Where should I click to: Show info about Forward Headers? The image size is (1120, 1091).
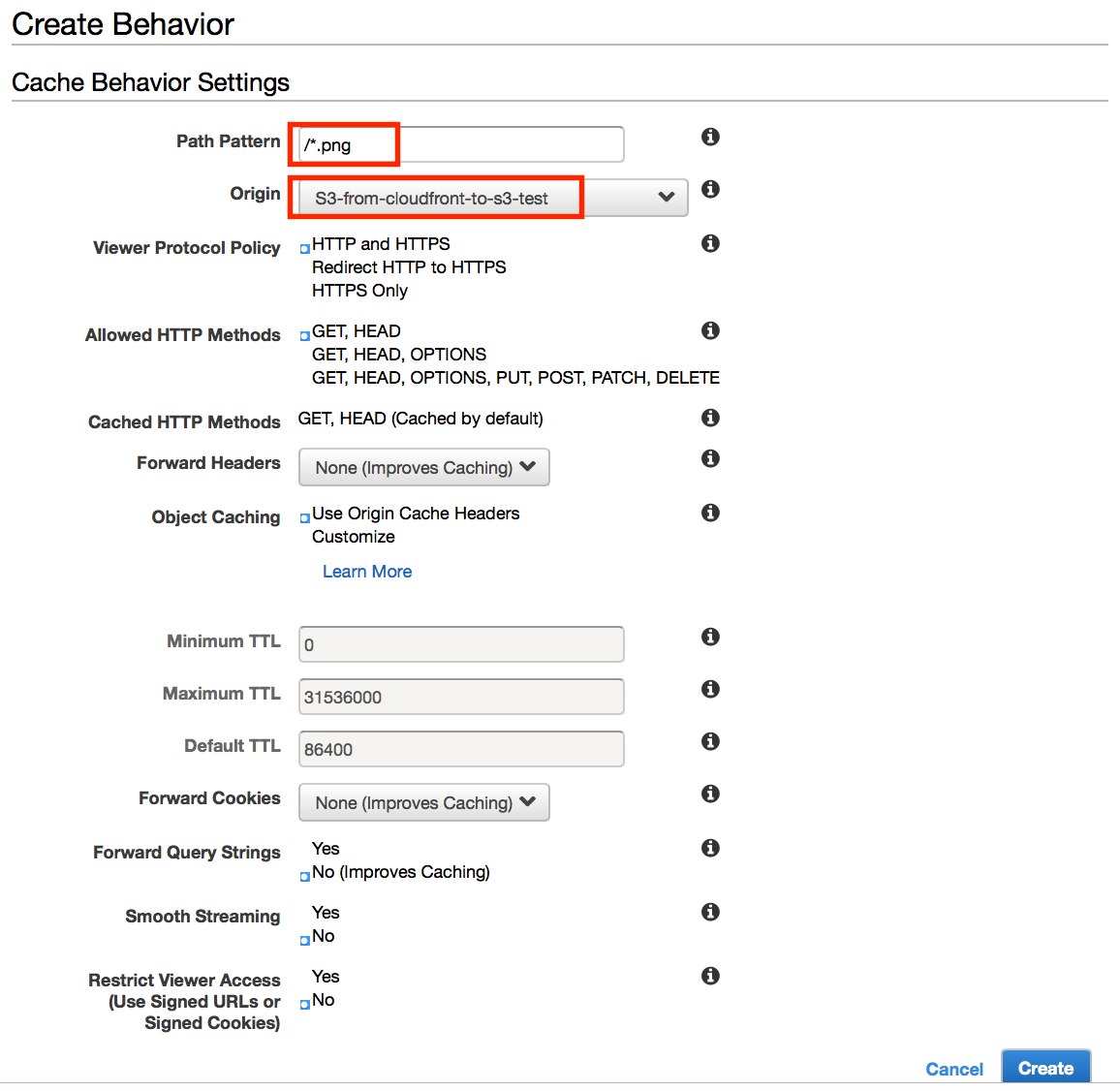[x=710, y=458]
